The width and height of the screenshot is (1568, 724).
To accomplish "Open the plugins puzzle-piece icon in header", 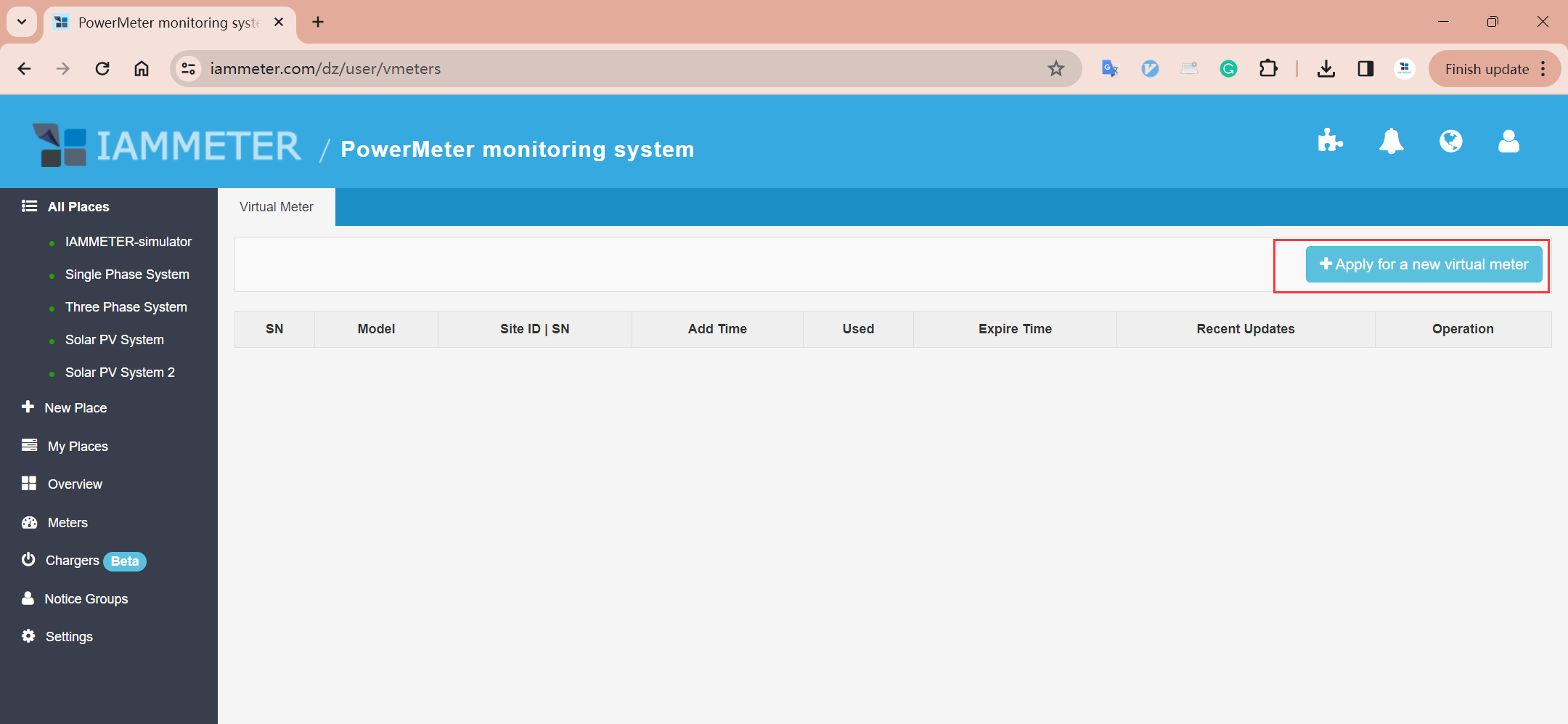I will pos(1330,141).
